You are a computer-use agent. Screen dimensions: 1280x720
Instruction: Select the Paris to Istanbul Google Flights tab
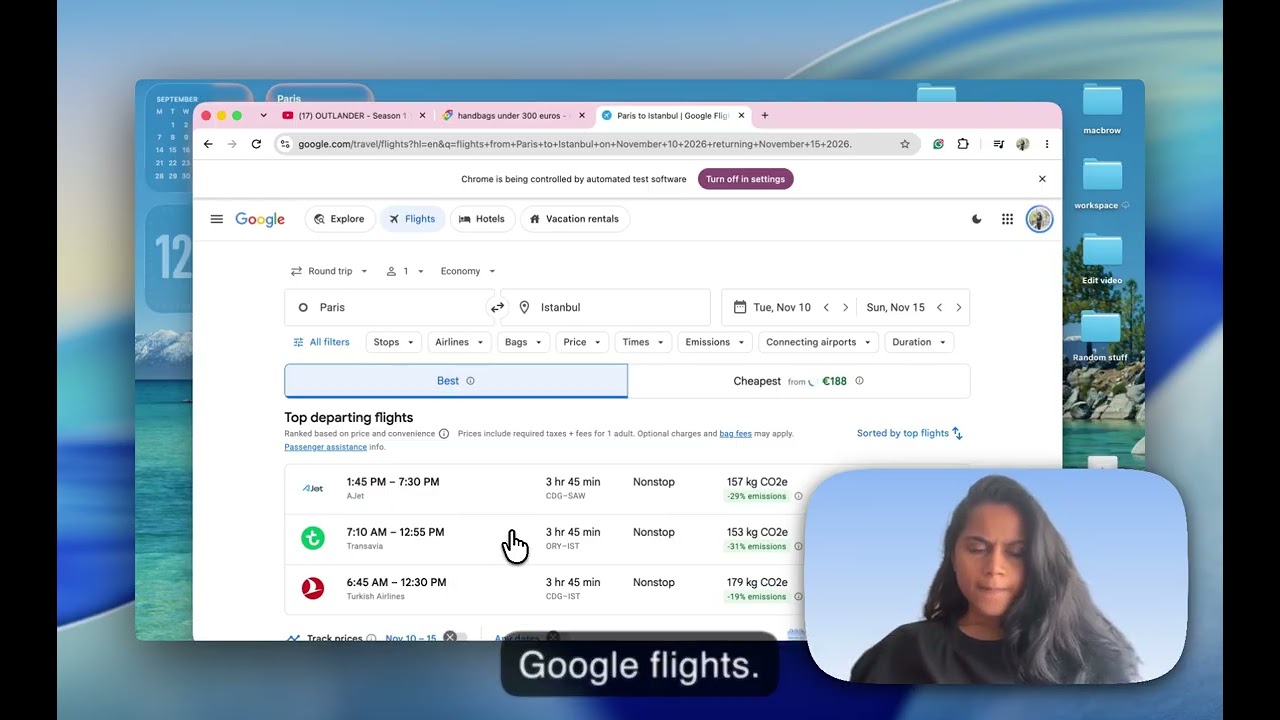point(673,115)
